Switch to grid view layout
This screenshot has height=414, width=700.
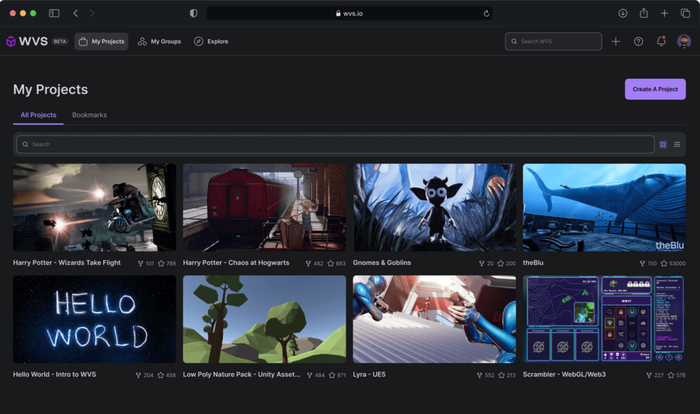coord(663,144)
